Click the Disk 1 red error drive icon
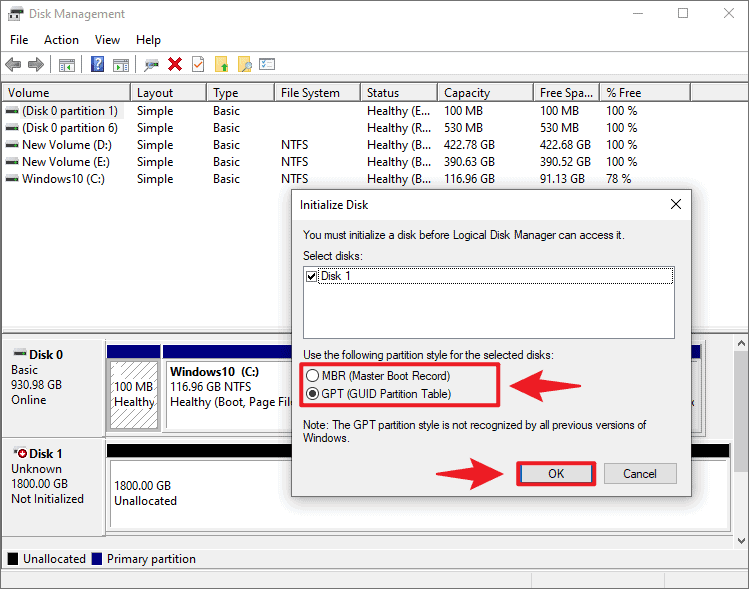The height and width of the screenshot is (589, 749). pos(20,452)
